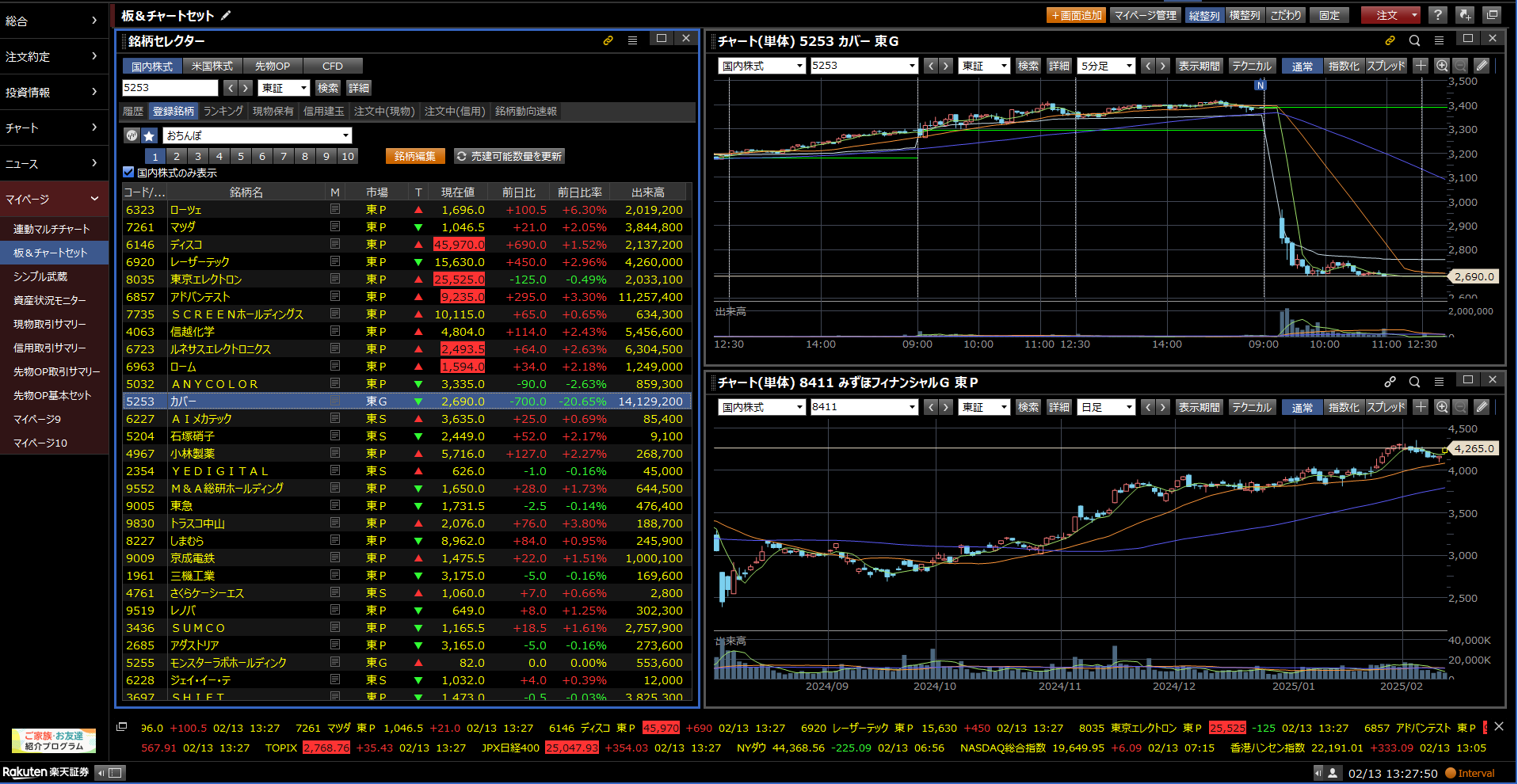1518x784 pixels.
Task: Click the chart-wave icon beside the star
Action: 132,135
